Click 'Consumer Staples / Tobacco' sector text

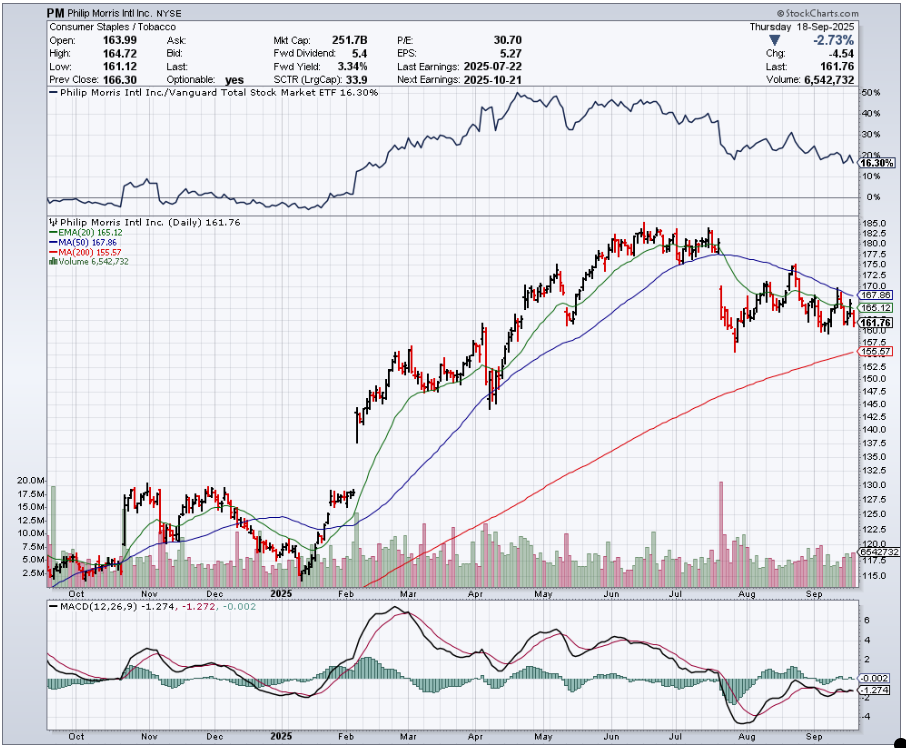point(113,27)
